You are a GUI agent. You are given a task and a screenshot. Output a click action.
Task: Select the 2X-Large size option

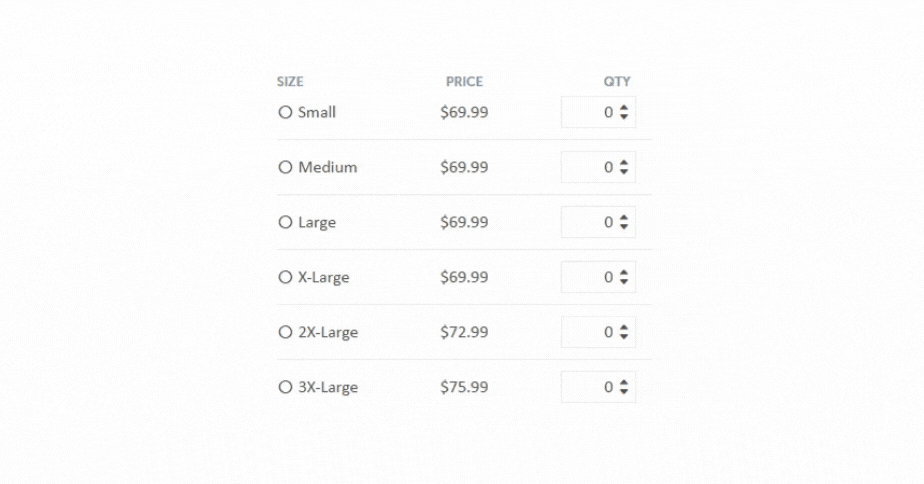(x=285, y=332)
